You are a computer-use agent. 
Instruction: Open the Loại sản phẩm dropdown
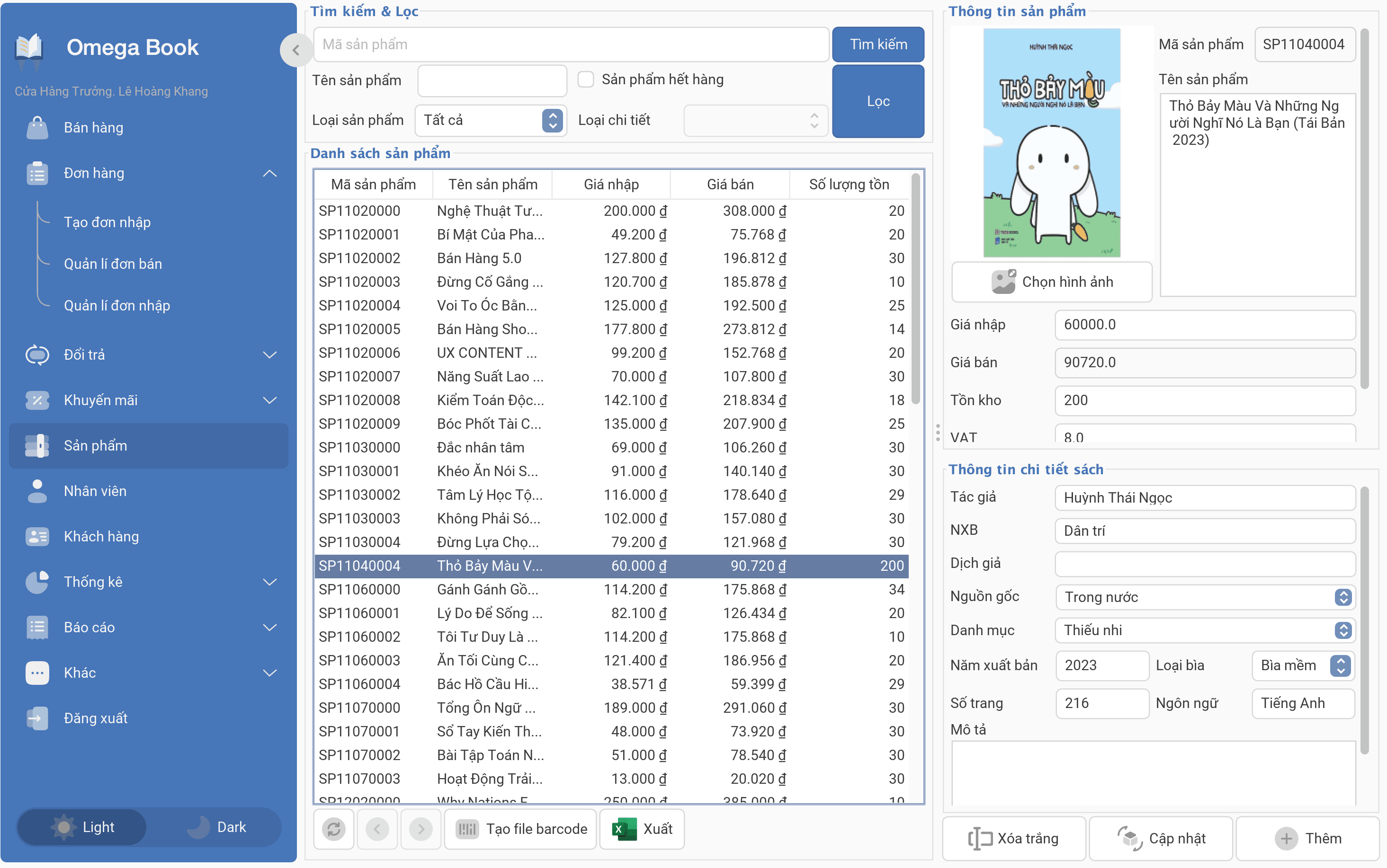pos(491,120)
